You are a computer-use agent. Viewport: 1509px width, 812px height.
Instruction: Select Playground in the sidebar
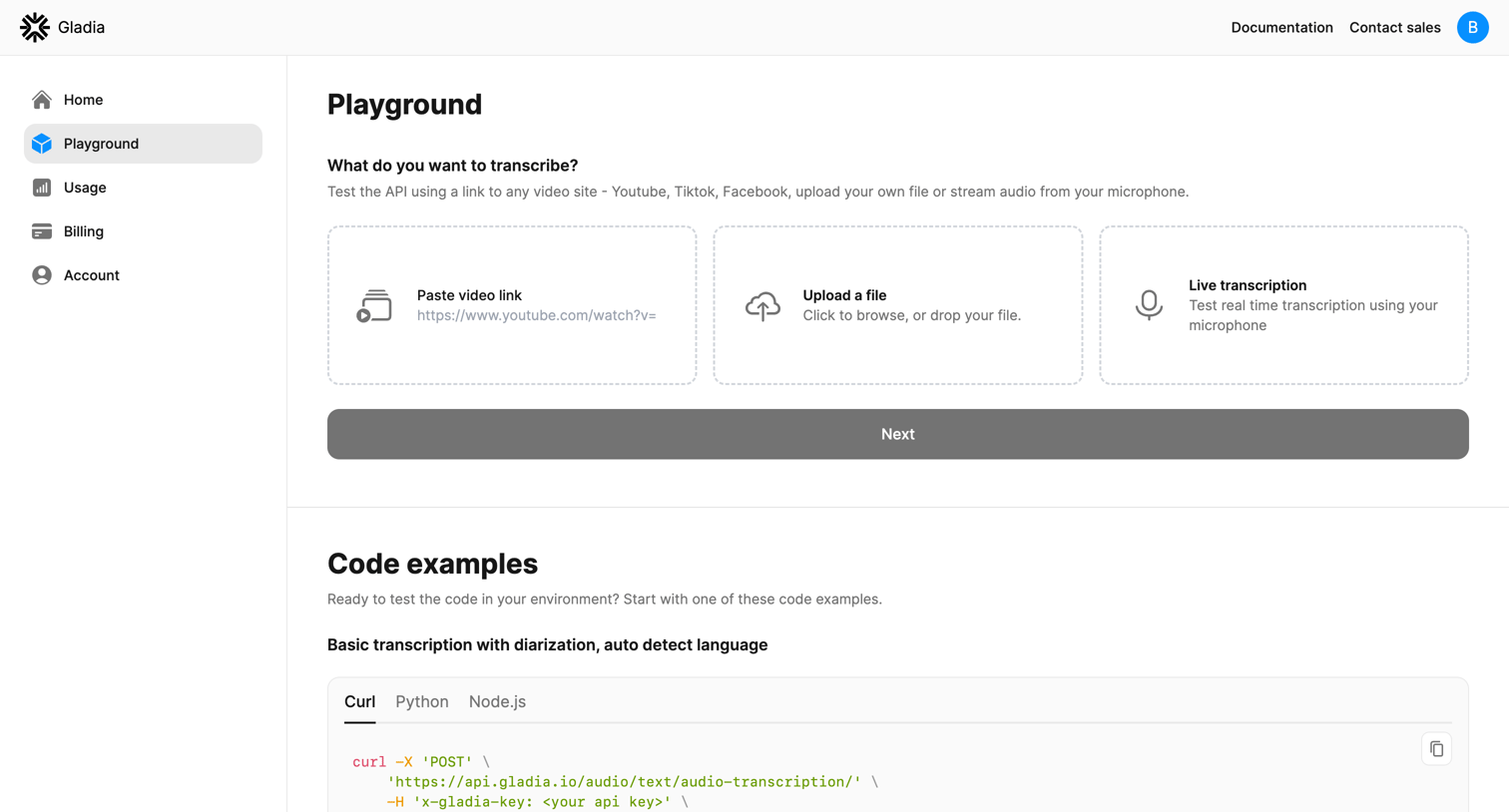click(143, 144)
